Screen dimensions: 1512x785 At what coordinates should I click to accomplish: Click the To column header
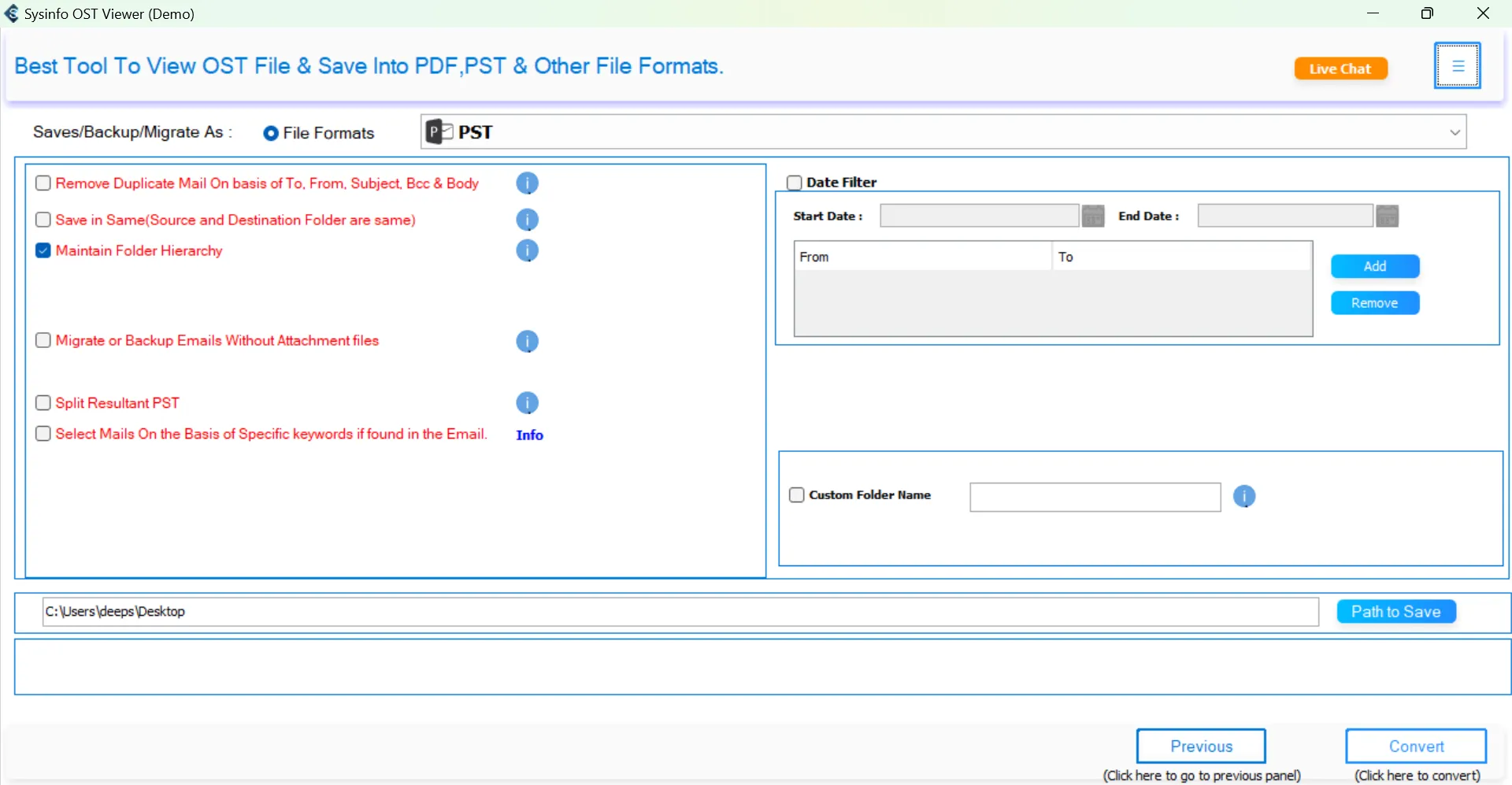coord(1181,257)
